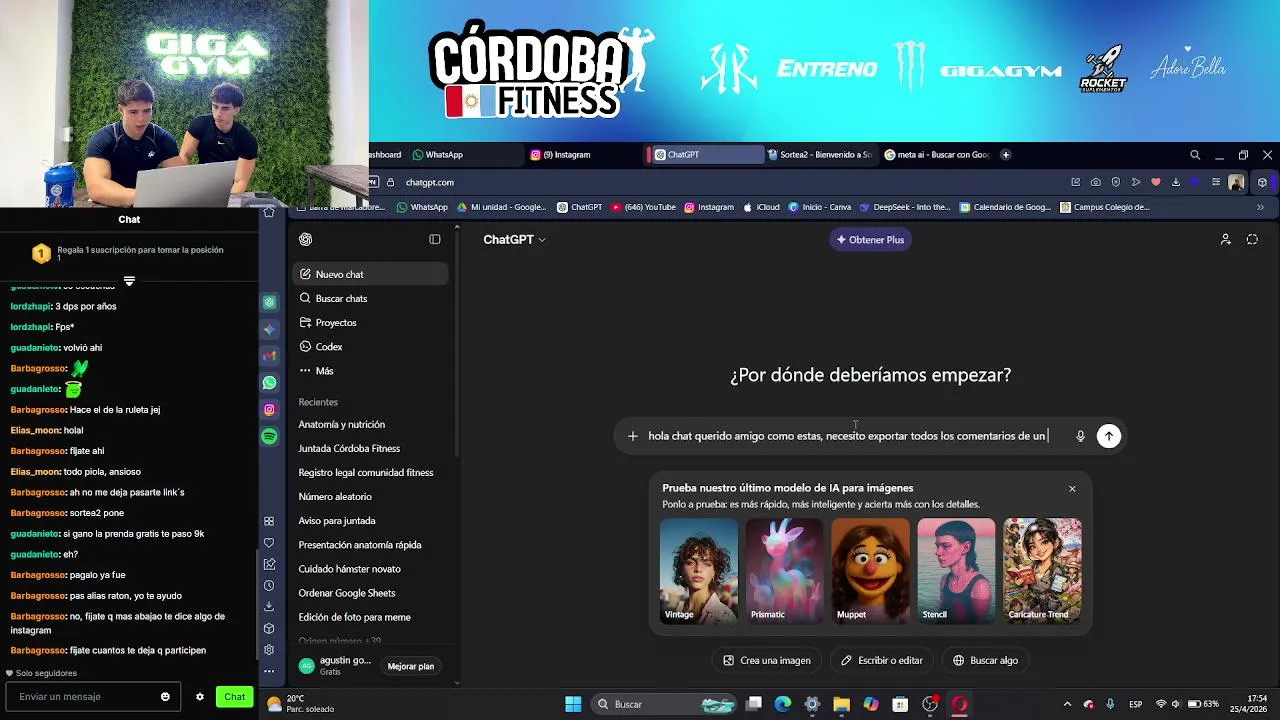Click the Crea una imagen chip
The height and width of the screenshot is (720, 1280).
(x=767, y=660)
